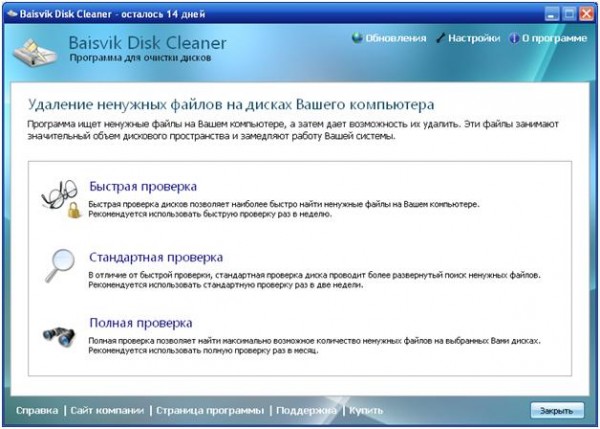This screenshot has width=600, height=429.
Task: Click the Закрыть button
Action: click(x=557, y=411)
